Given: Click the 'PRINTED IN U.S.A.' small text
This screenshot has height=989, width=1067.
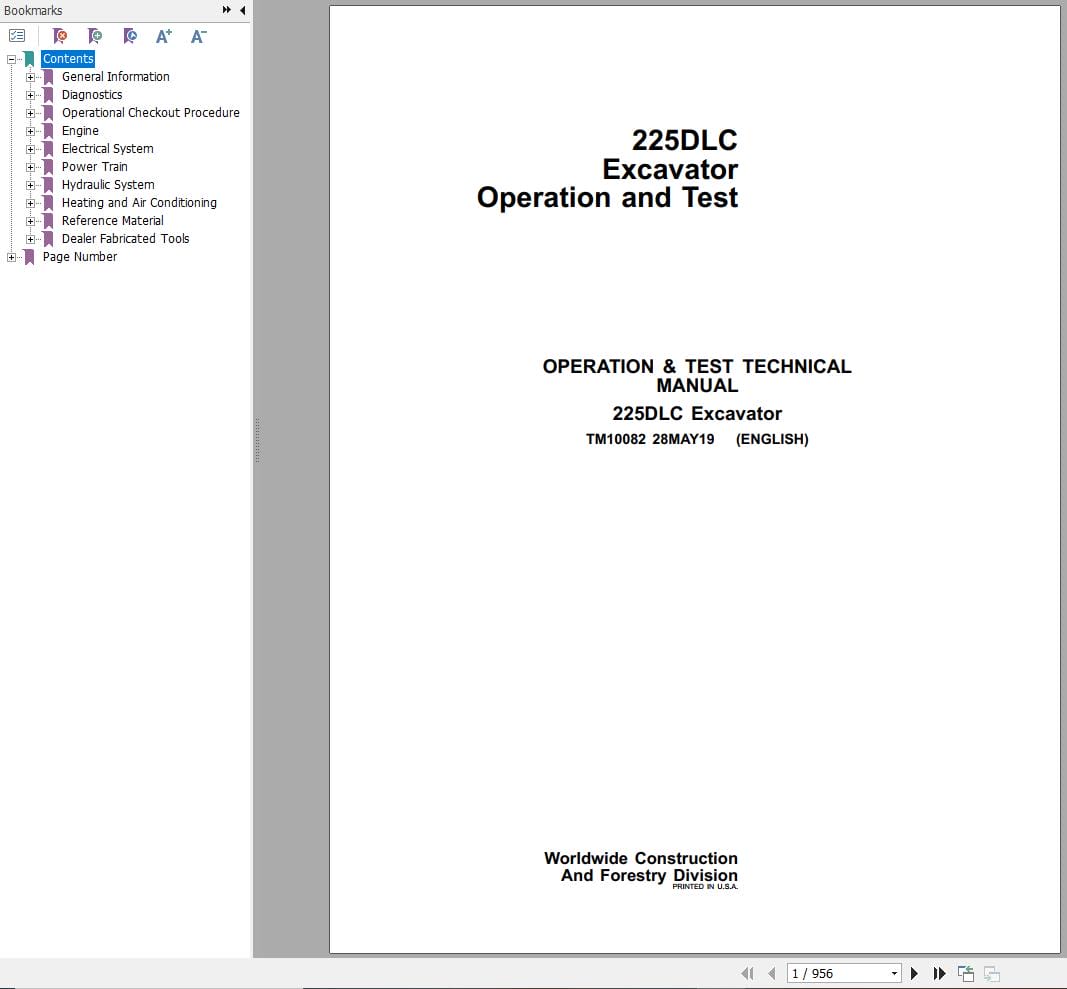Looking at the screenshot, I should click(x=705, y=886).
